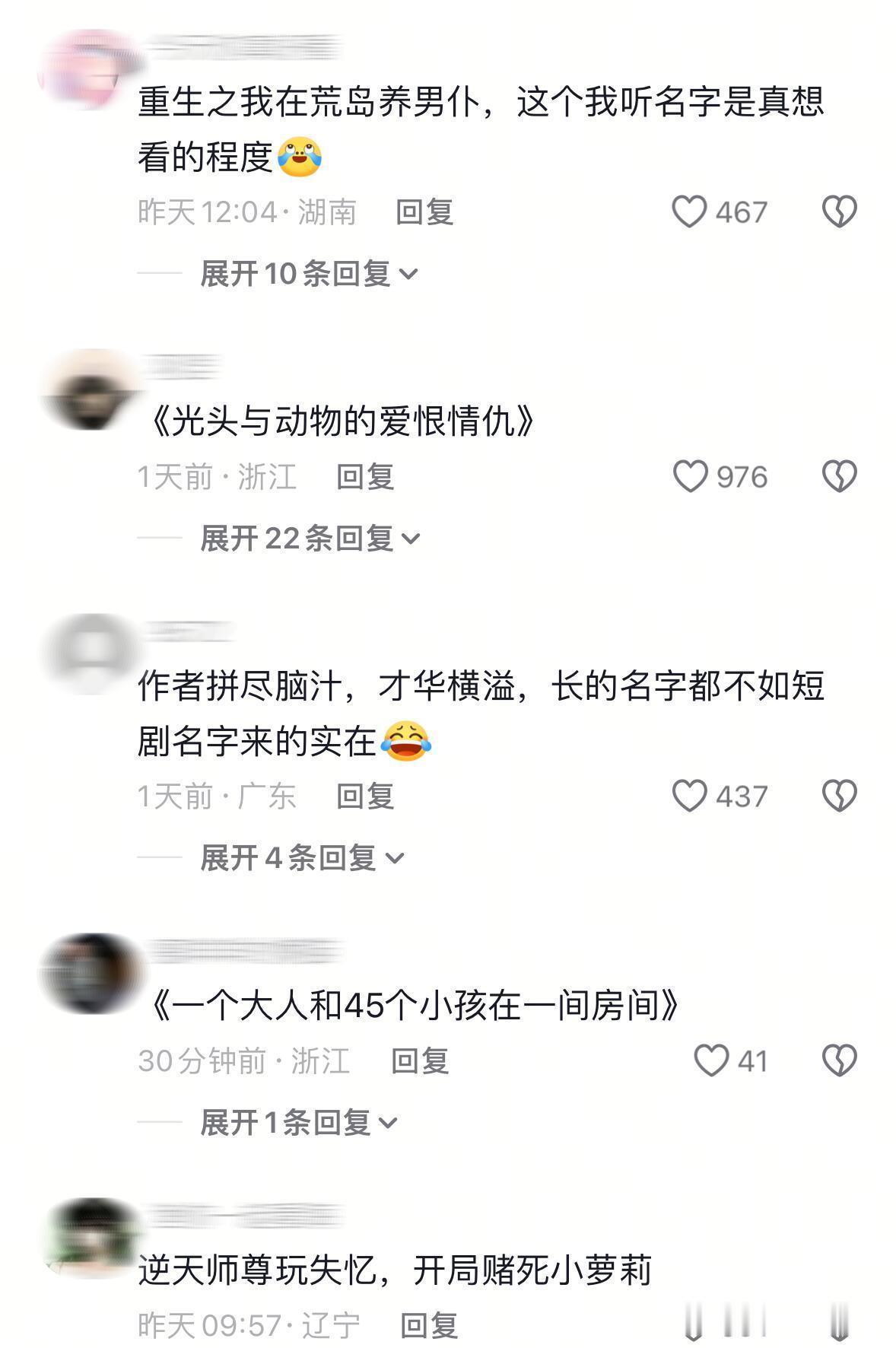Expand 展开4条回复 replies
Viewport: 896px width, 1348px height.
302,858
